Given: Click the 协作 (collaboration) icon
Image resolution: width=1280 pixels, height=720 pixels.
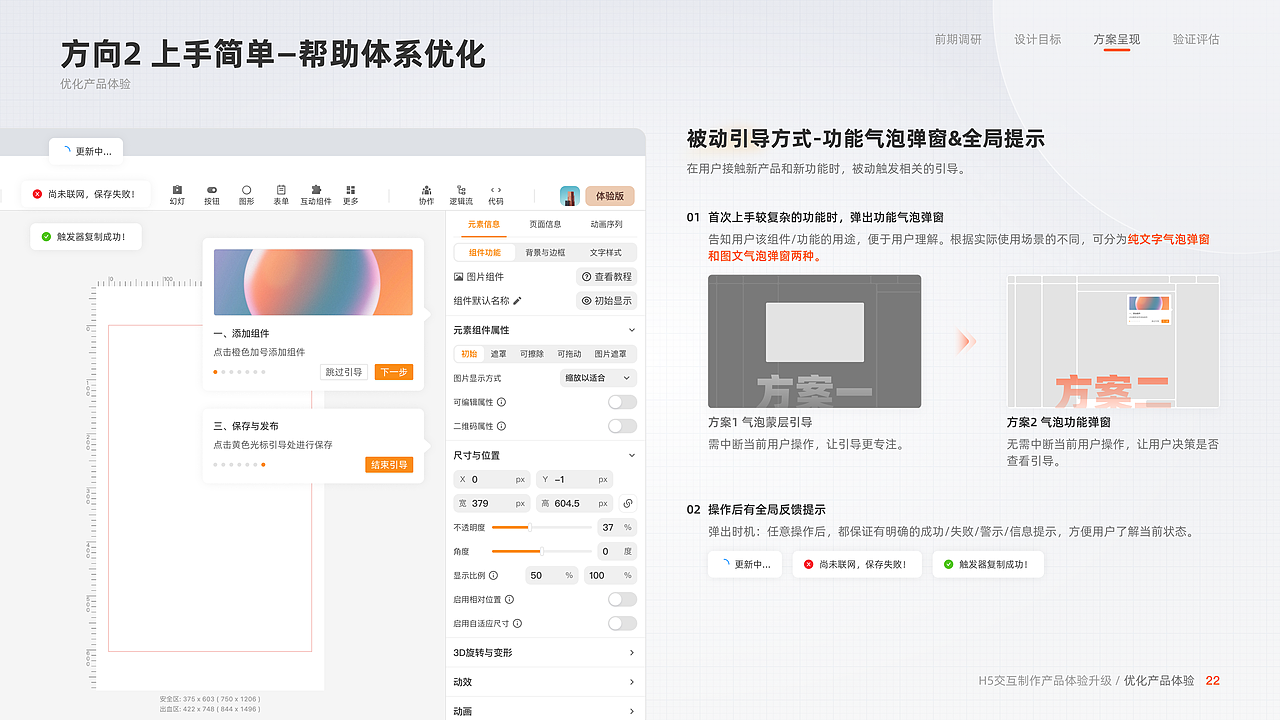Looking at the screenshot, I should (426, 194).
